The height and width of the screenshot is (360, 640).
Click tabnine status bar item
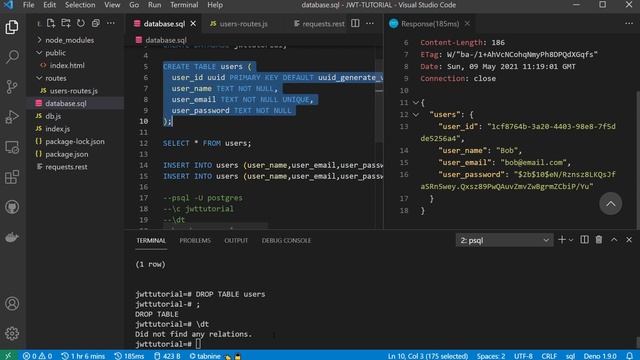tap(215, 356)
